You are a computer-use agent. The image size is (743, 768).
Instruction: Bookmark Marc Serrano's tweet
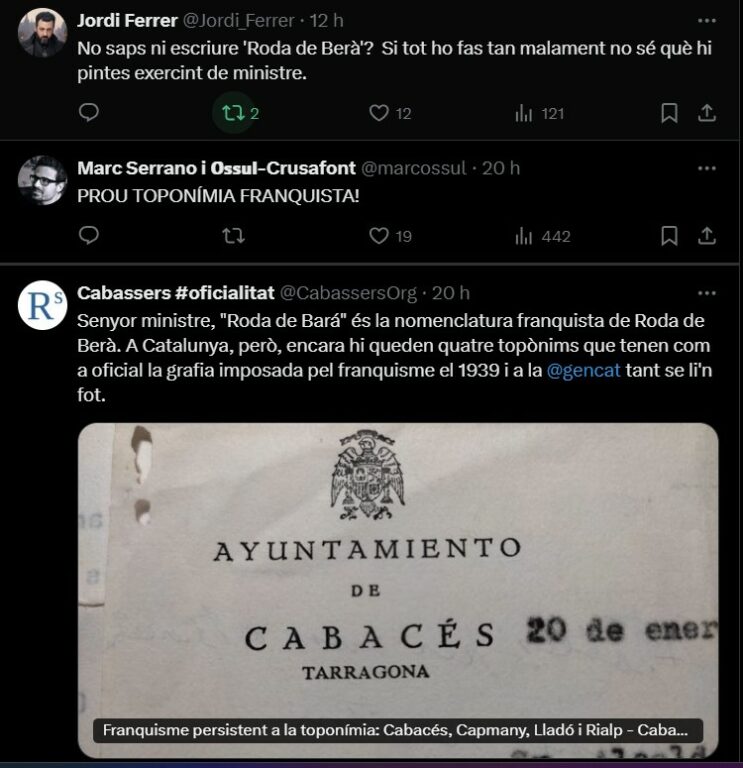pyautogui.click(x=669, y=236)
